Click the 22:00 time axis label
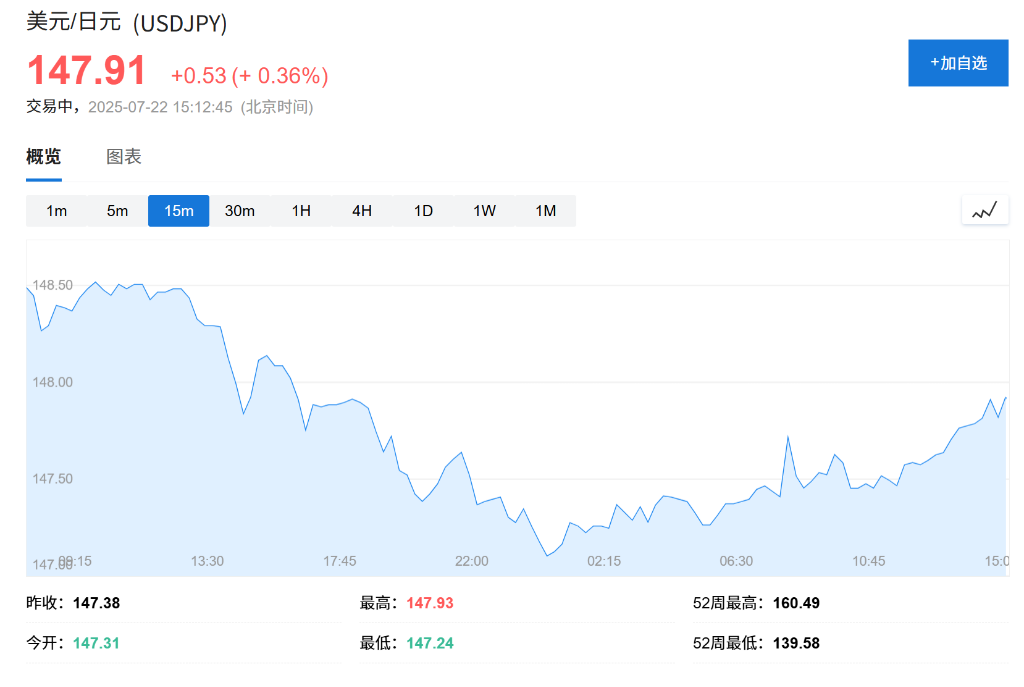The width and height of the screenshot is (1024, 687). coord(472,561)
